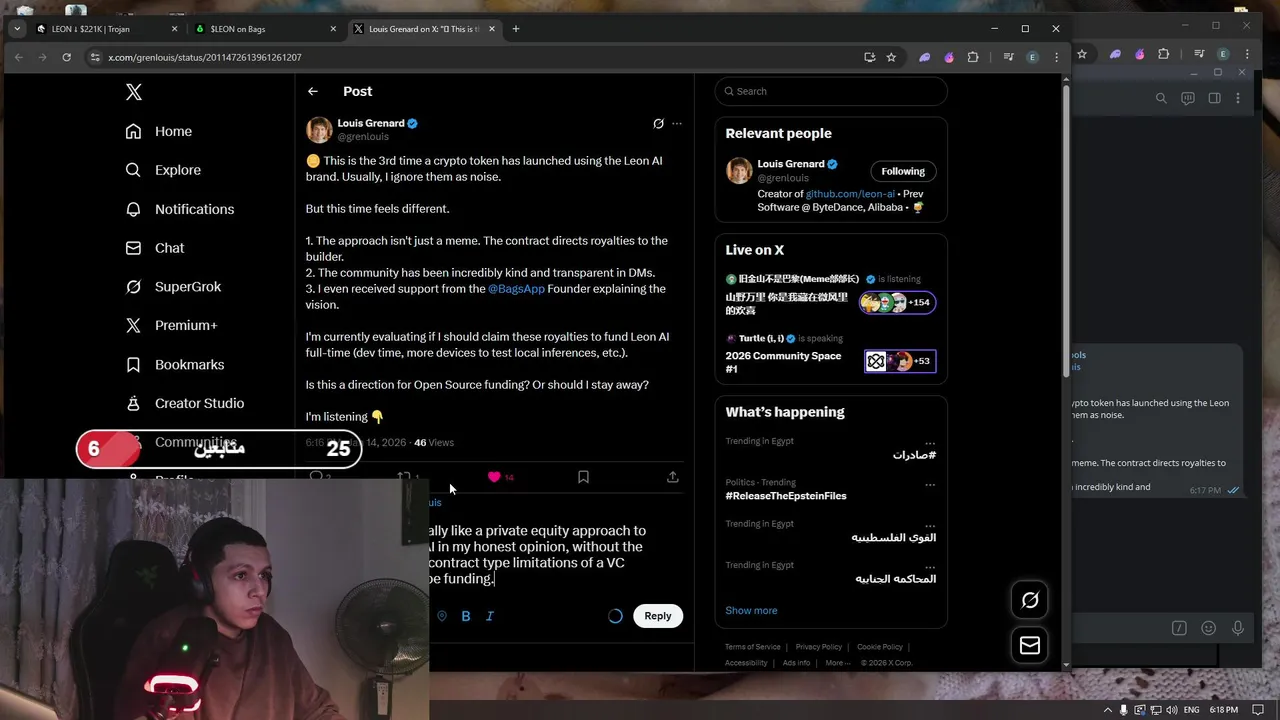Click the emoji icon in background chat window
Viewport: 1280px width, 720px height.
[1209, 628]
